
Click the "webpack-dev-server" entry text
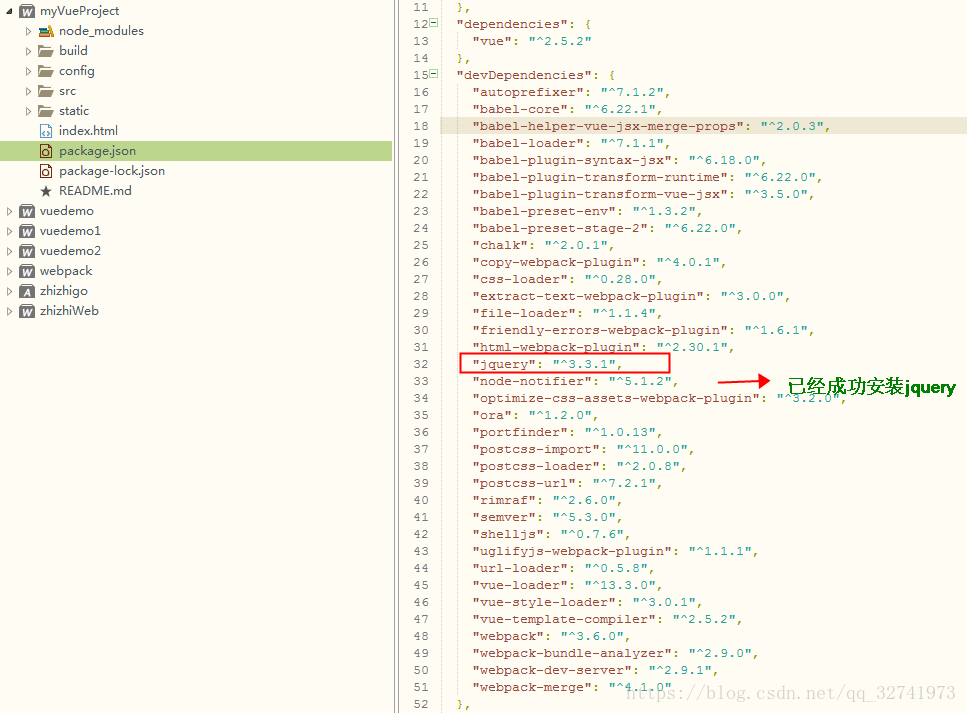551,670
